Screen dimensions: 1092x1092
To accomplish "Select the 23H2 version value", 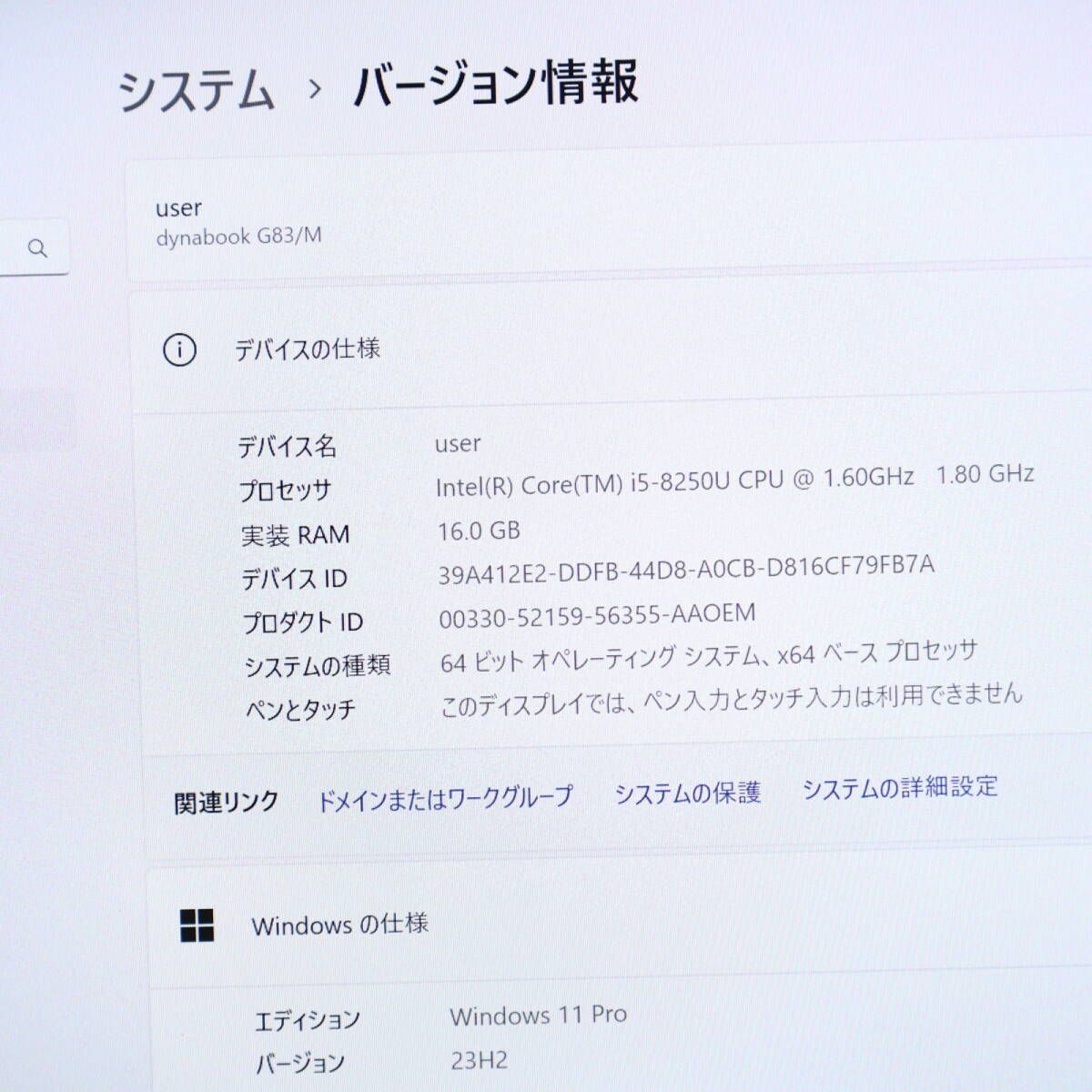I will (x=480, y=1061).
